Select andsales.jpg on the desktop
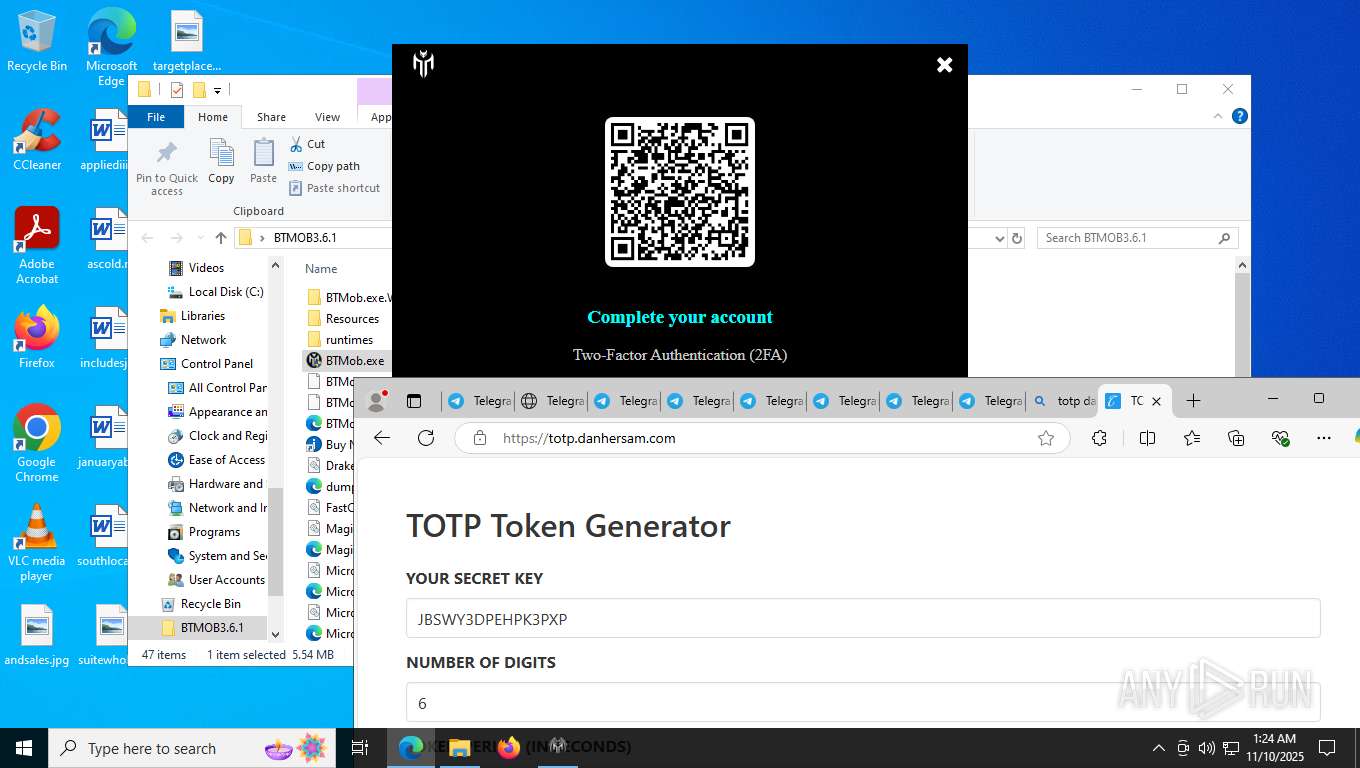This screenshot has height=768, width=1360. [37, 636]
